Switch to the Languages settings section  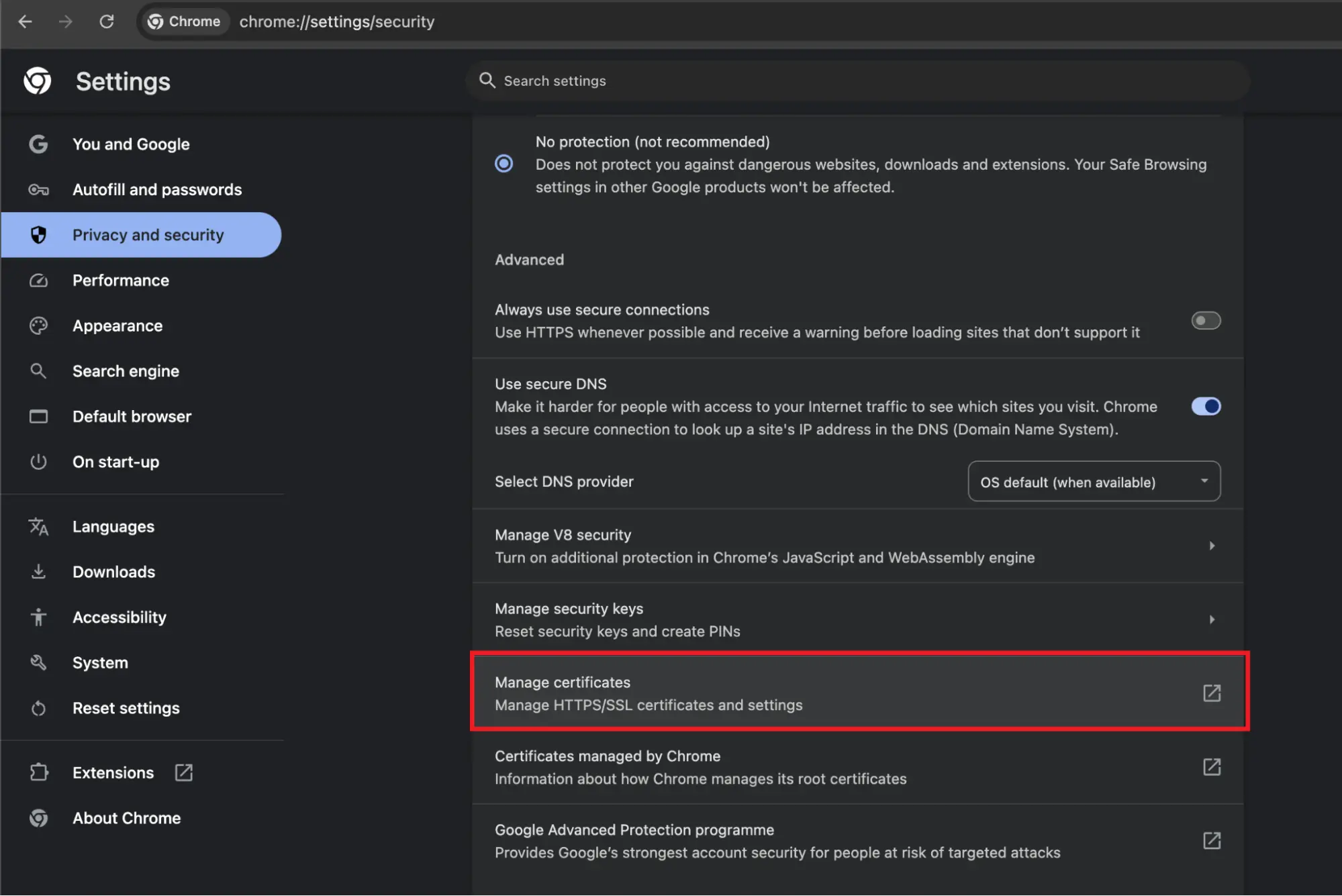[113, 526]
